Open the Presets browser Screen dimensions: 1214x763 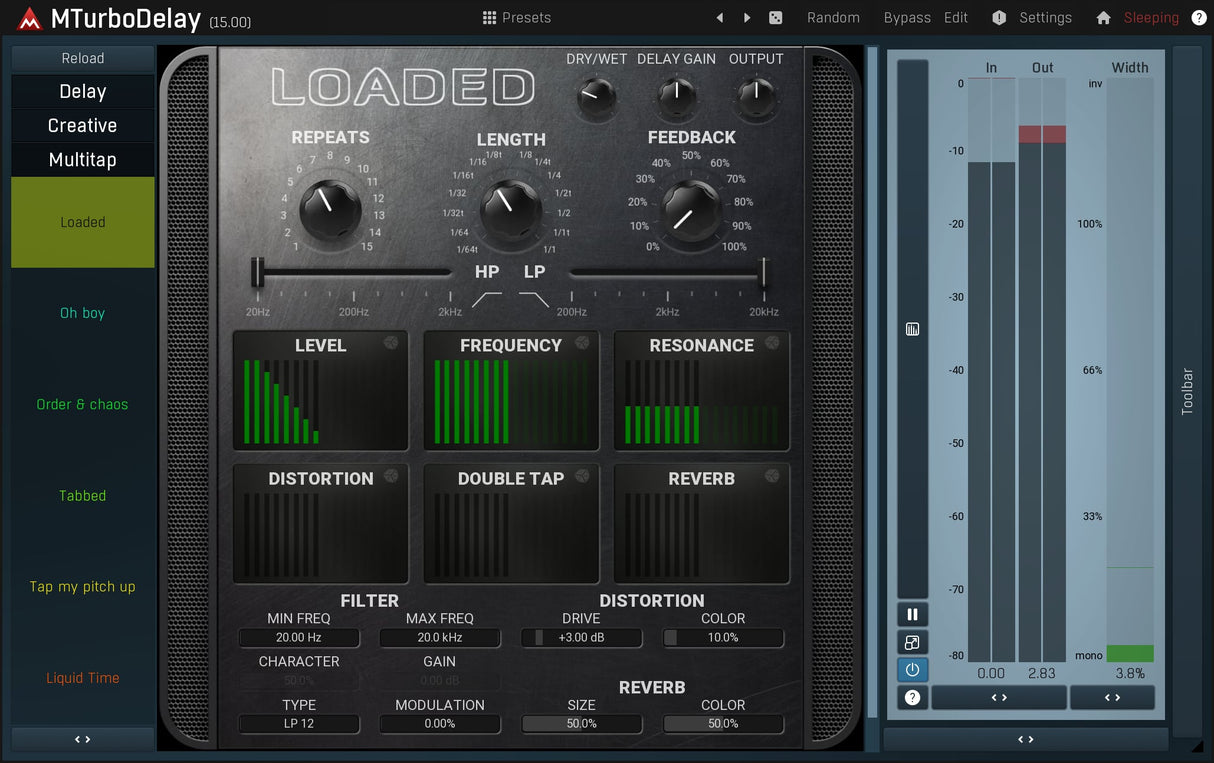516,18
